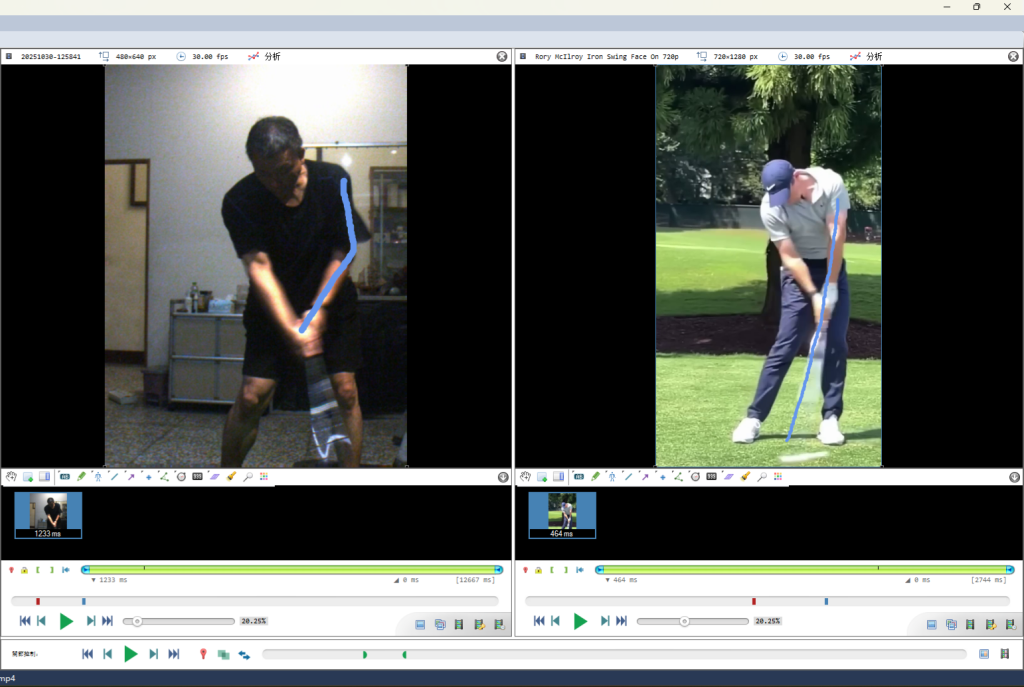Select the pencil drawing tool in left player
This screenshot has width=1024, height=687.
(81, 477)
